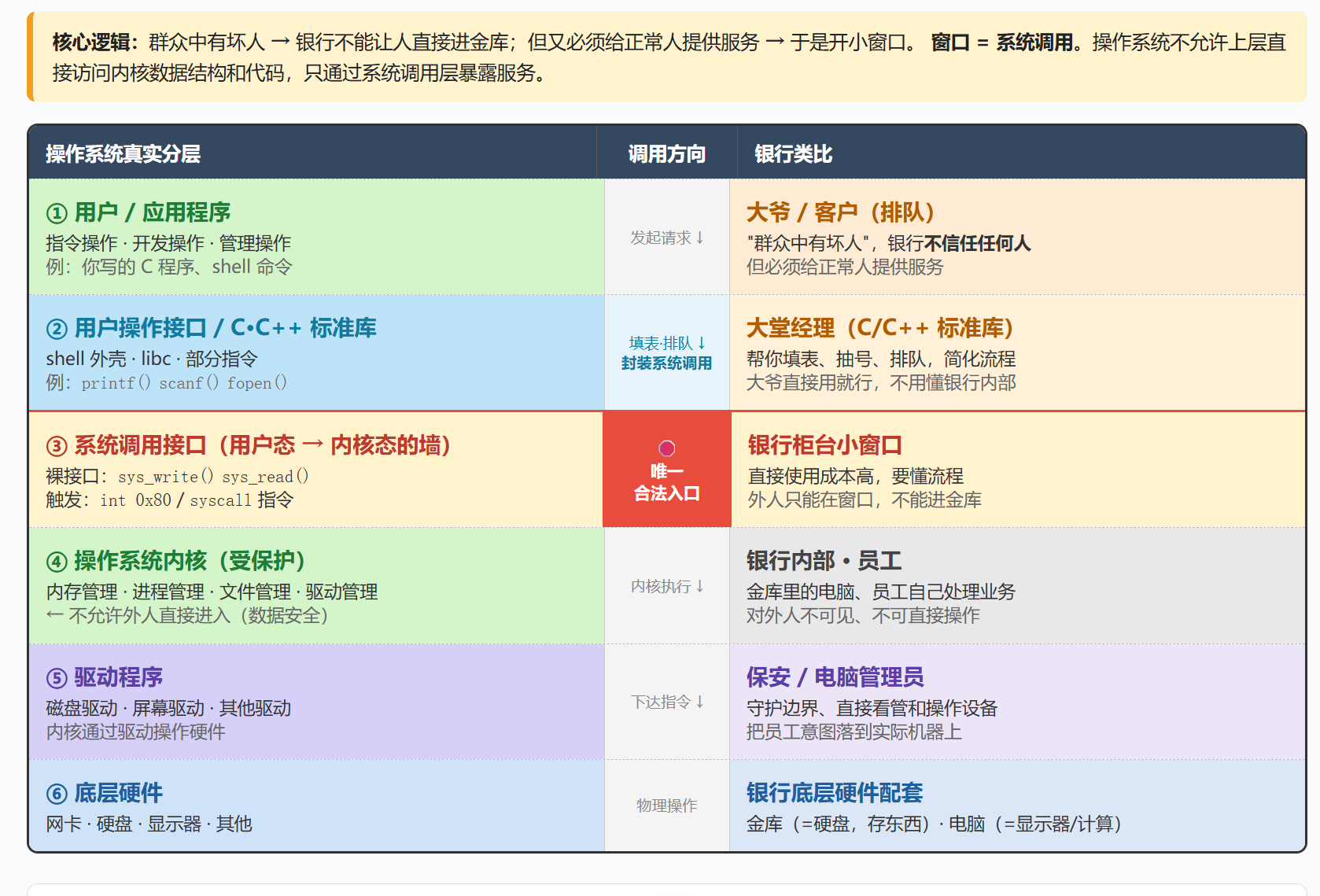Select the 保安 / 电脑管理员 heading
Image resolution: width=1320 pixels, height=896 pixels.
[x=835, y=677]
